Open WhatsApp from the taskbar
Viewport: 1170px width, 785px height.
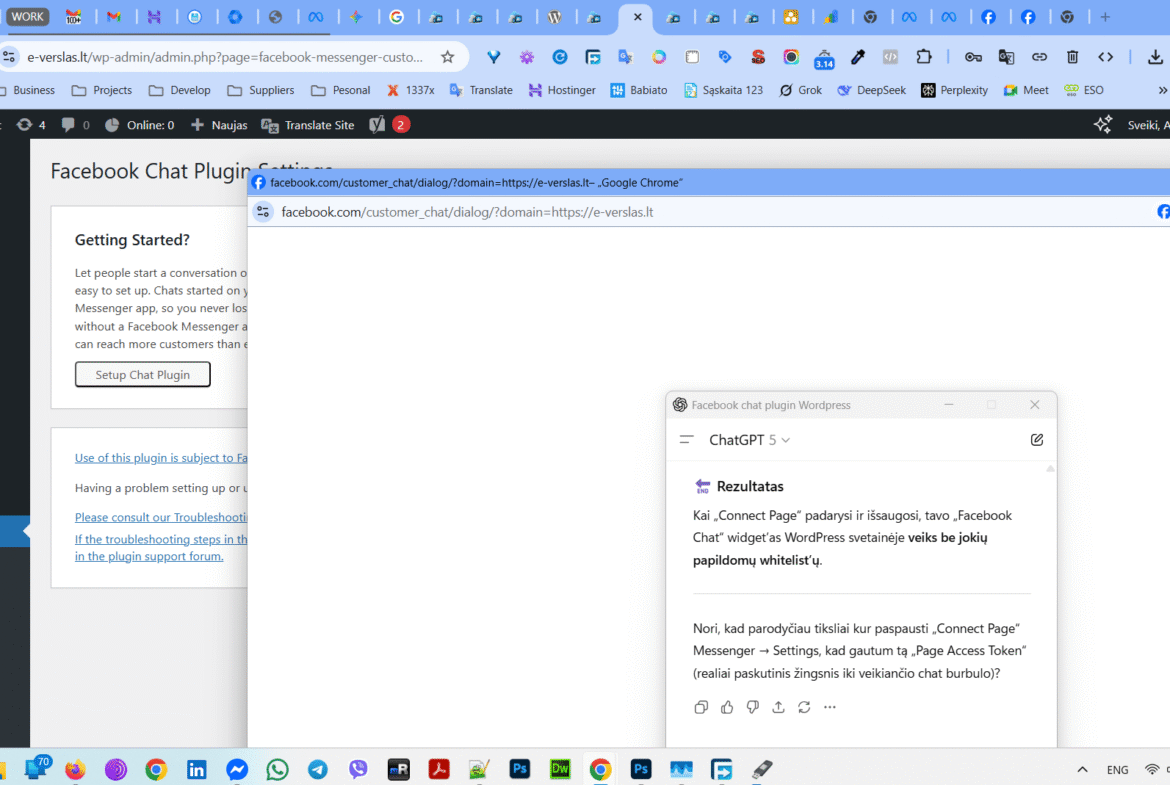(x=277, y=769)
